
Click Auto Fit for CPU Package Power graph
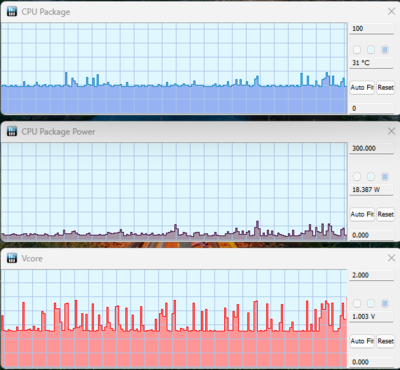362,214
